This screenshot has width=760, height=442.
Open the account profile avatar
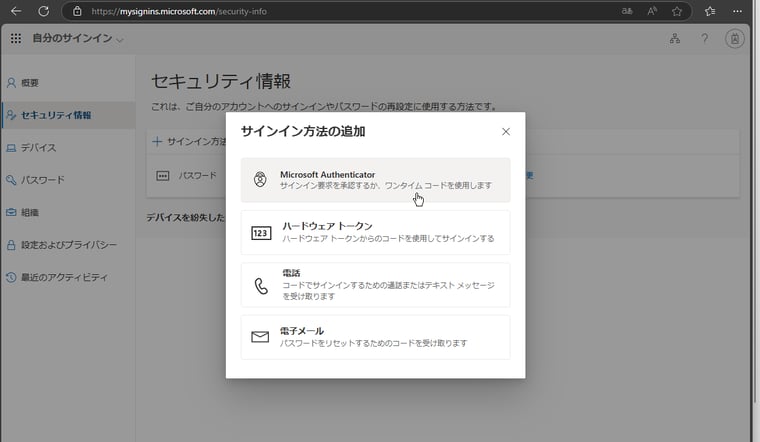pyautogui.click(x=735, y=38)
